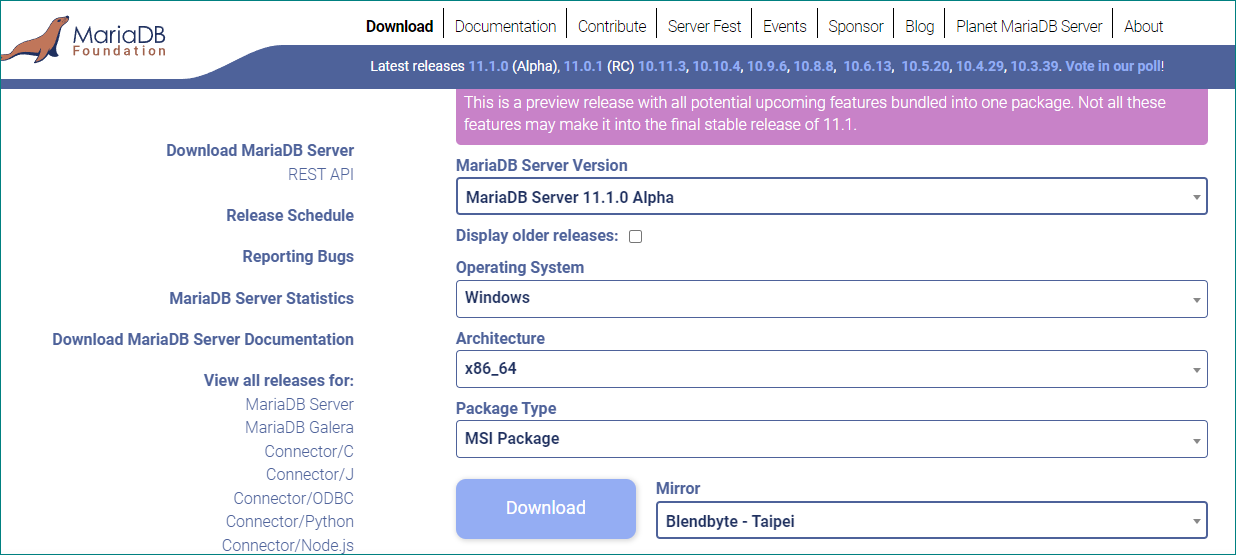
Task: Open MariaDB Server Statistics link
Action: 262,298
